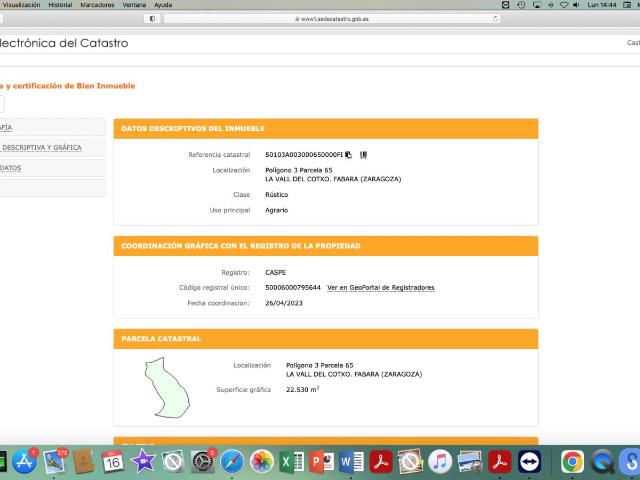The height and width of the screenshot is (480, 640).
Task: Launch Microsoft Excel from the dock
Action: point(291,462)
